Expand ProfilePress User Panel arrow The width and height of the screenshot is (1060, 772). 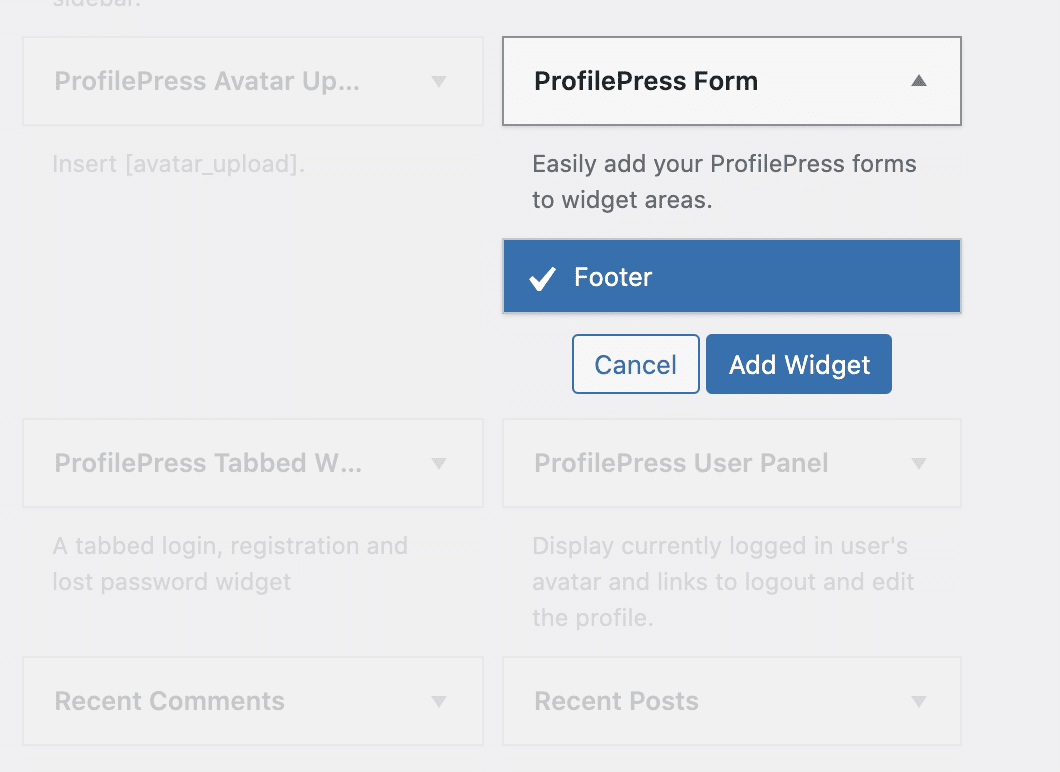[918, 464]
